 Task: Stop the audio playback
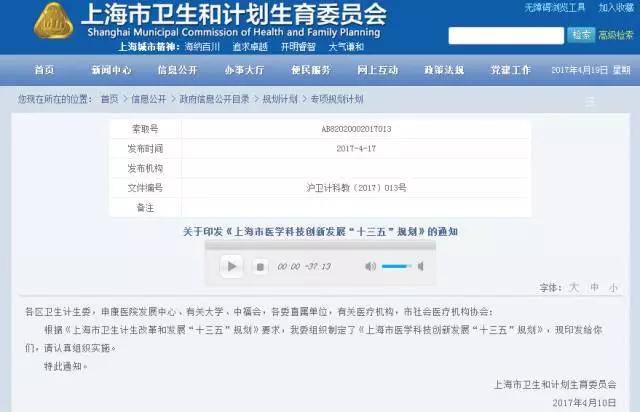(260, 267)
